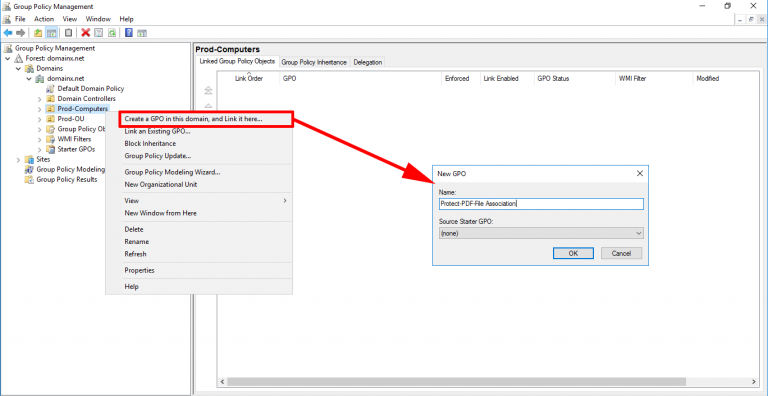The height and width of the screenshot is (396, 768).
Task: Click the Show/Hide Action Pane toolbar icon
Action: click(142, 33)
